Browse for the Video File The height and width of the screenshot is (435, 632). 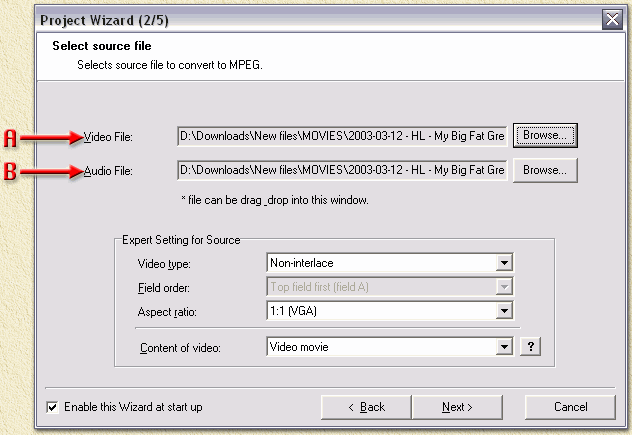click(545, 135)
